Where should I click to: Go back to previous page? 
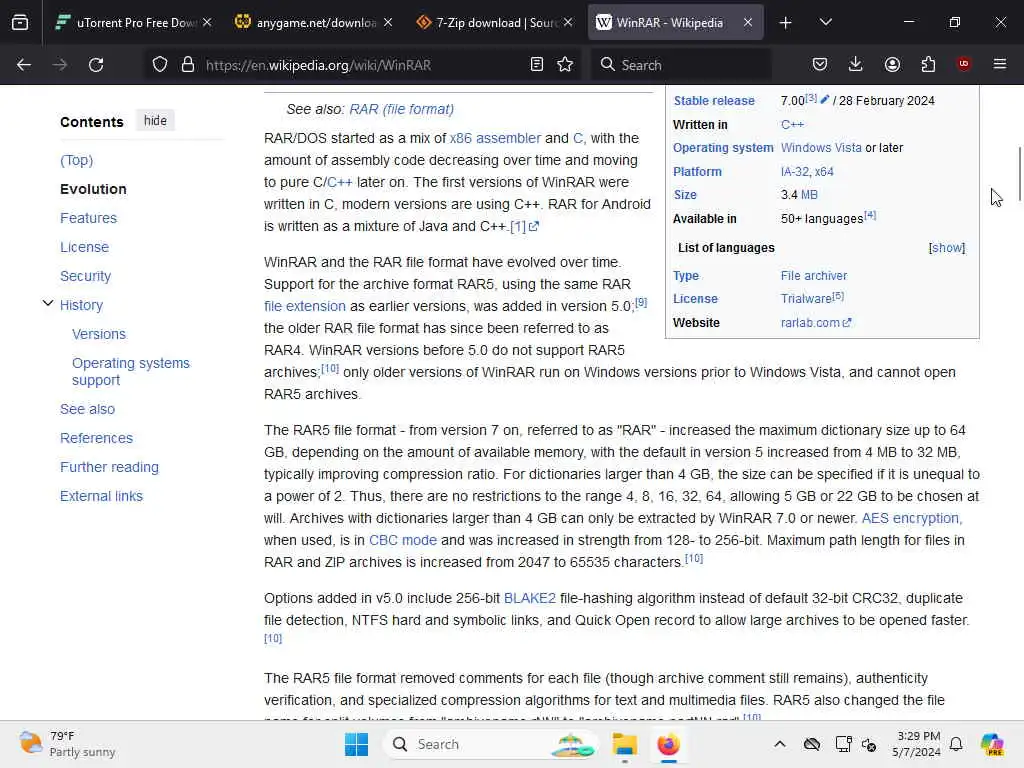click(x=24, y=65)
